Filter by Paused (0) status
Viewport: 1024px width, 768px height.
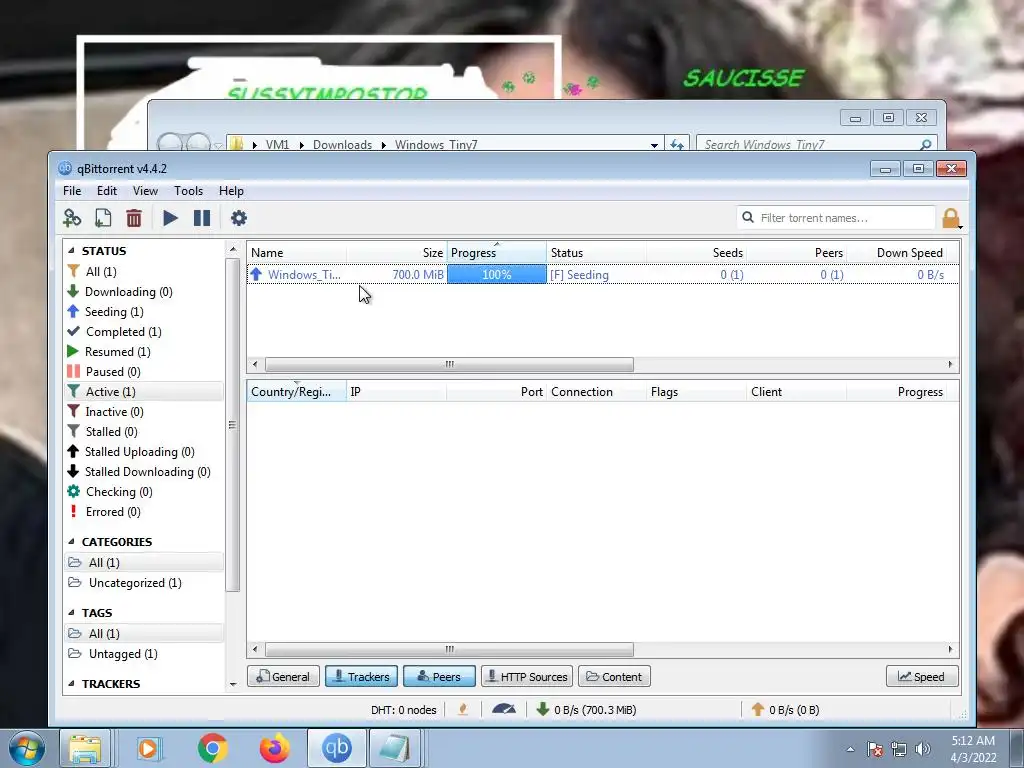[x=144, y=372]
